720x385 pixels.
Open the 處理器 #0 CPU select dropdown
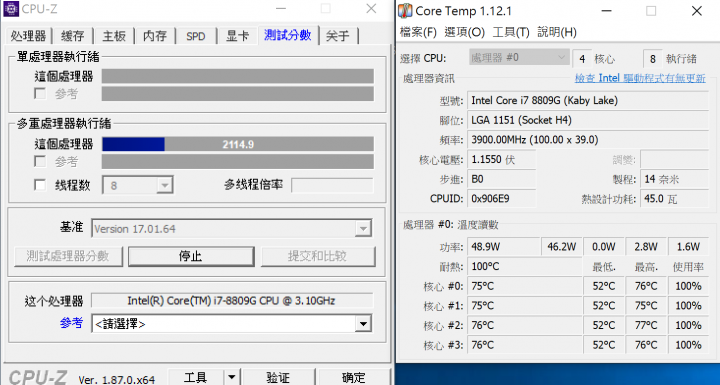[519, 58]
